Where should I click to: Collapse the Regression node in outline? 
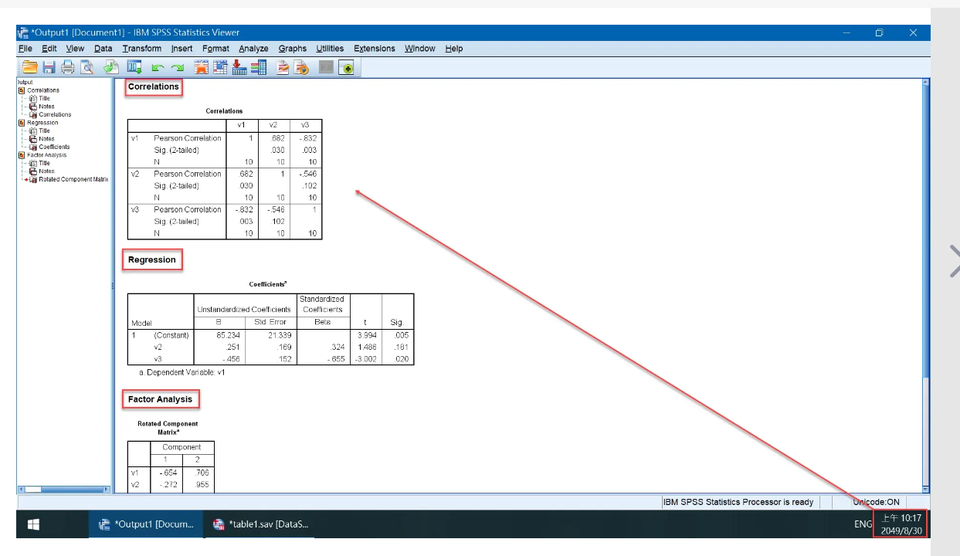click(x=21, y=123)
